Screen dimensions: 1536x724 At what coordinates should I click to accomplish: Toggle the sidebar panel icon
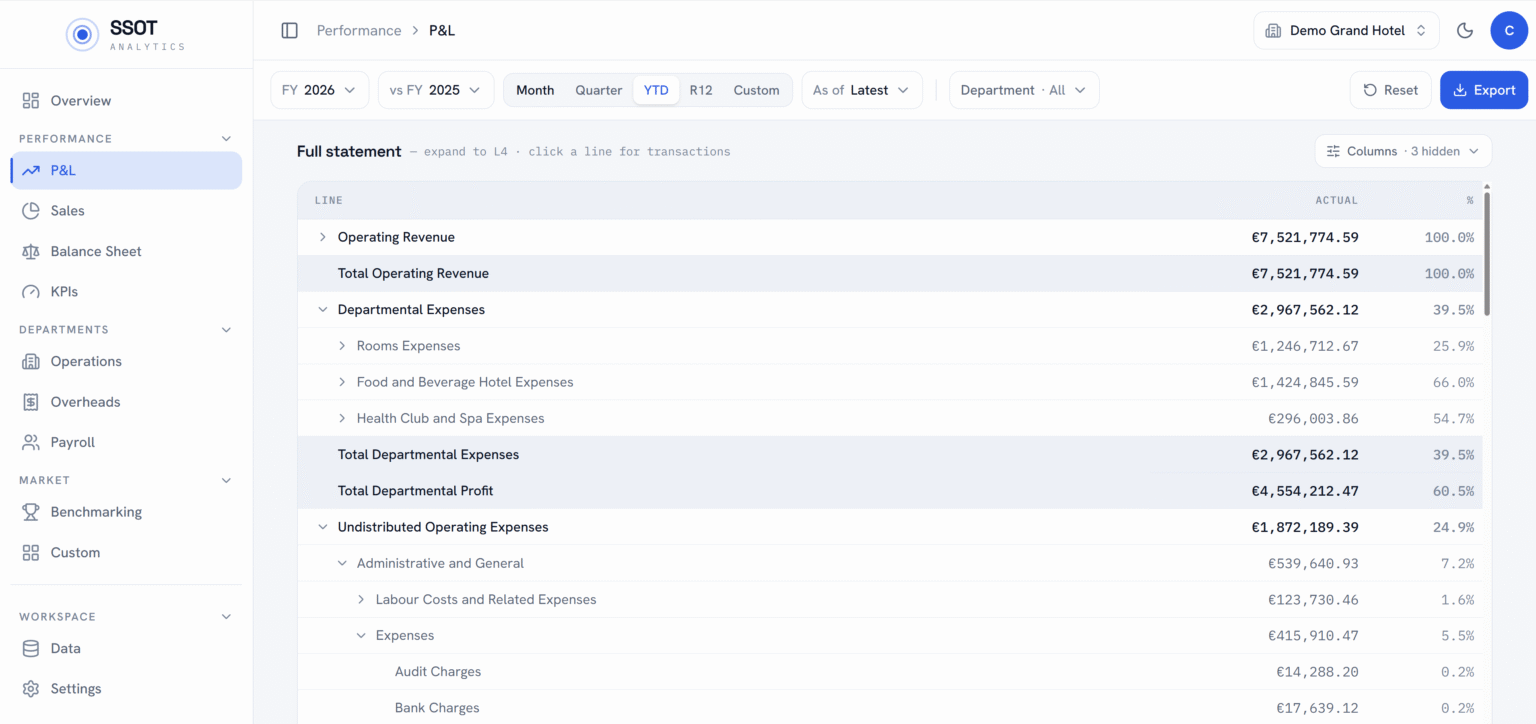[290, 31]
